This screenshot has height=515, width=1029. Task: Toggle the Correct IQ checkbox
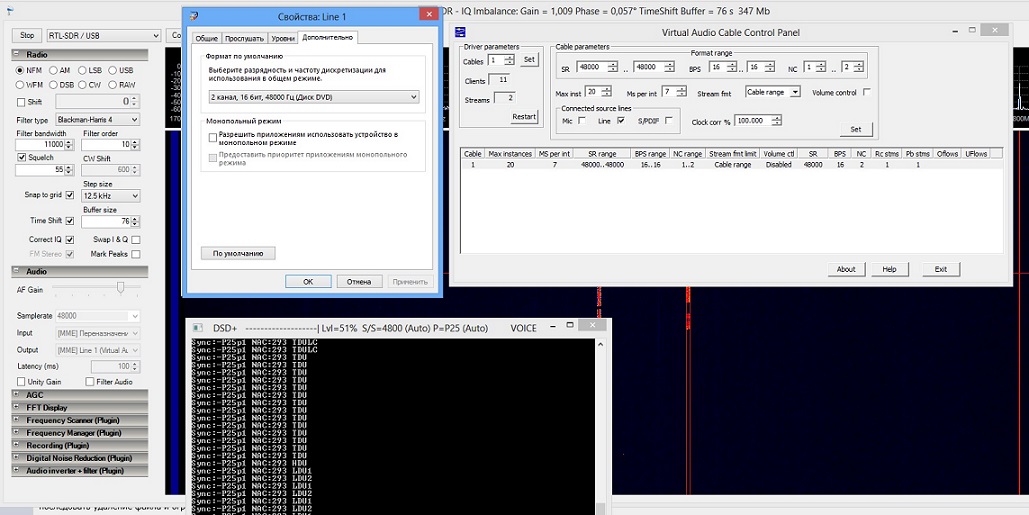(x=70, y=240)
